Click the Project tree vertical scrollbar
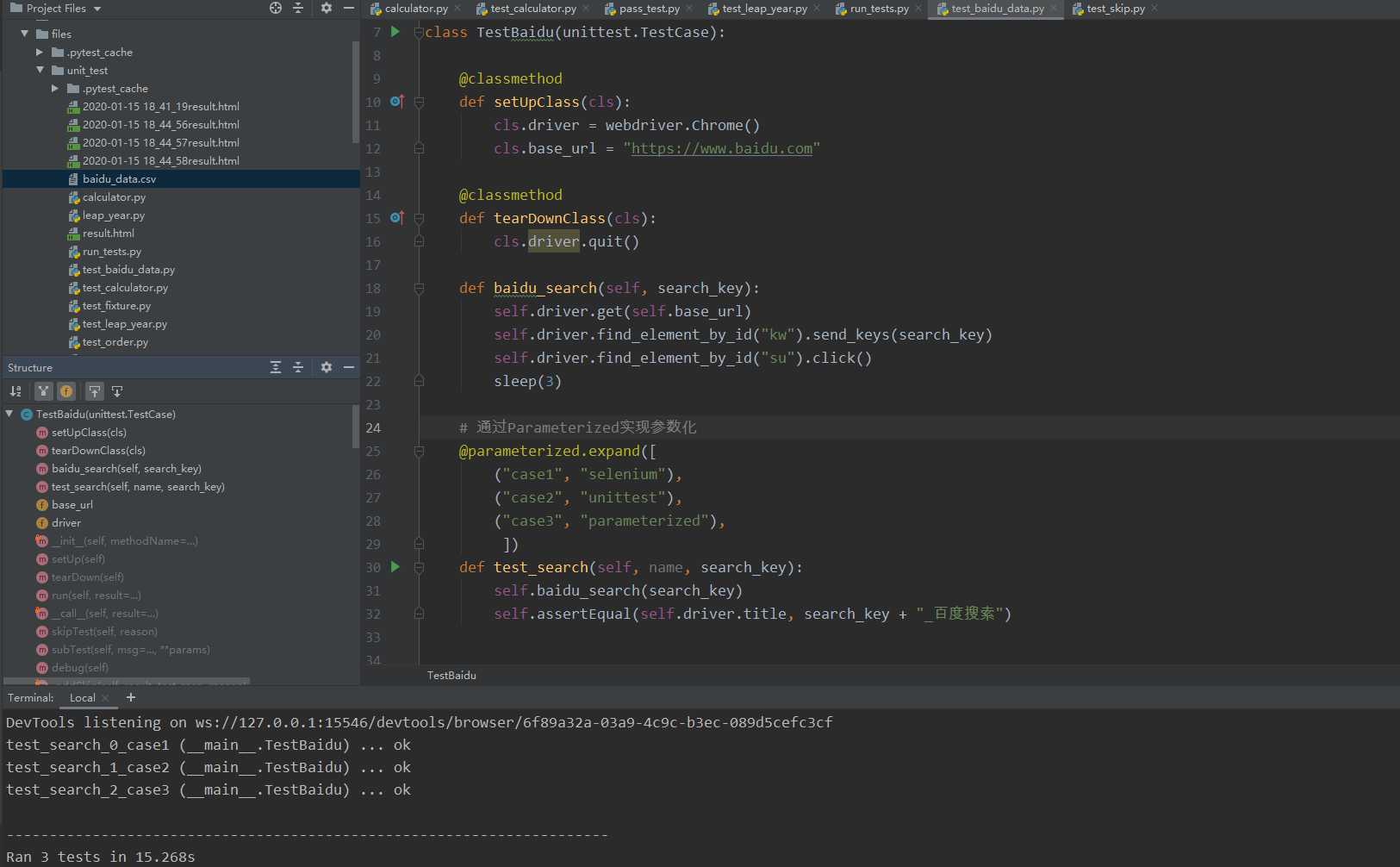The image size is (1400, 867). 356,92
